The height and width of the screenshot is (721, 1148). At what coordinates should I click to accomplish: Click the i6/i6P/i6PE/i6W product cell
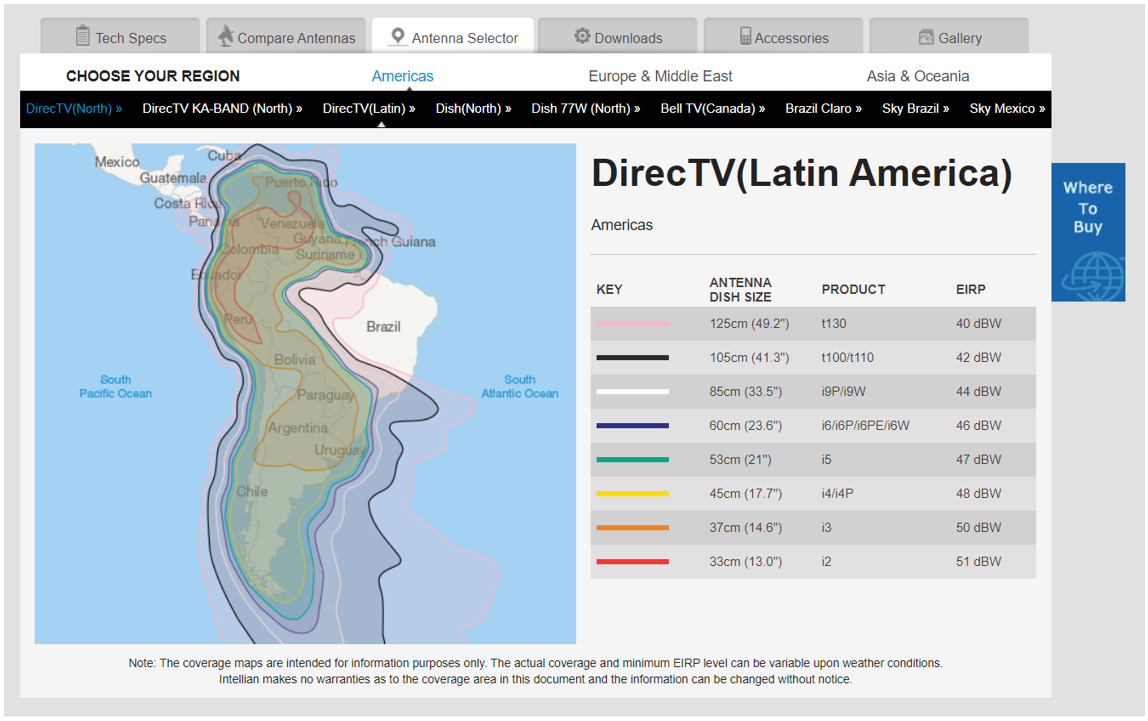coord(865,426)
